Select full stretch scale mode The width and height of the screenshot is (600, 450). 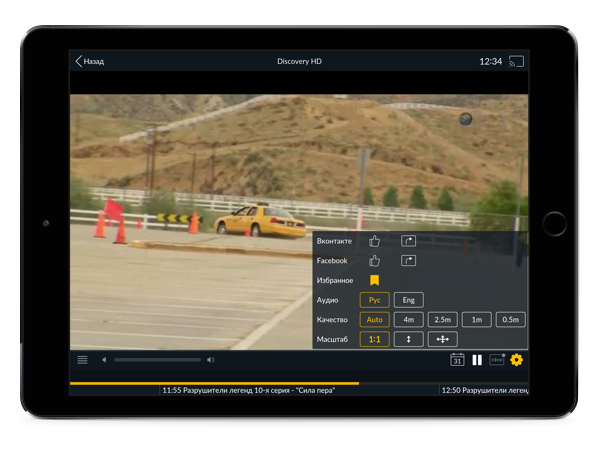click(x=442, y=339)
